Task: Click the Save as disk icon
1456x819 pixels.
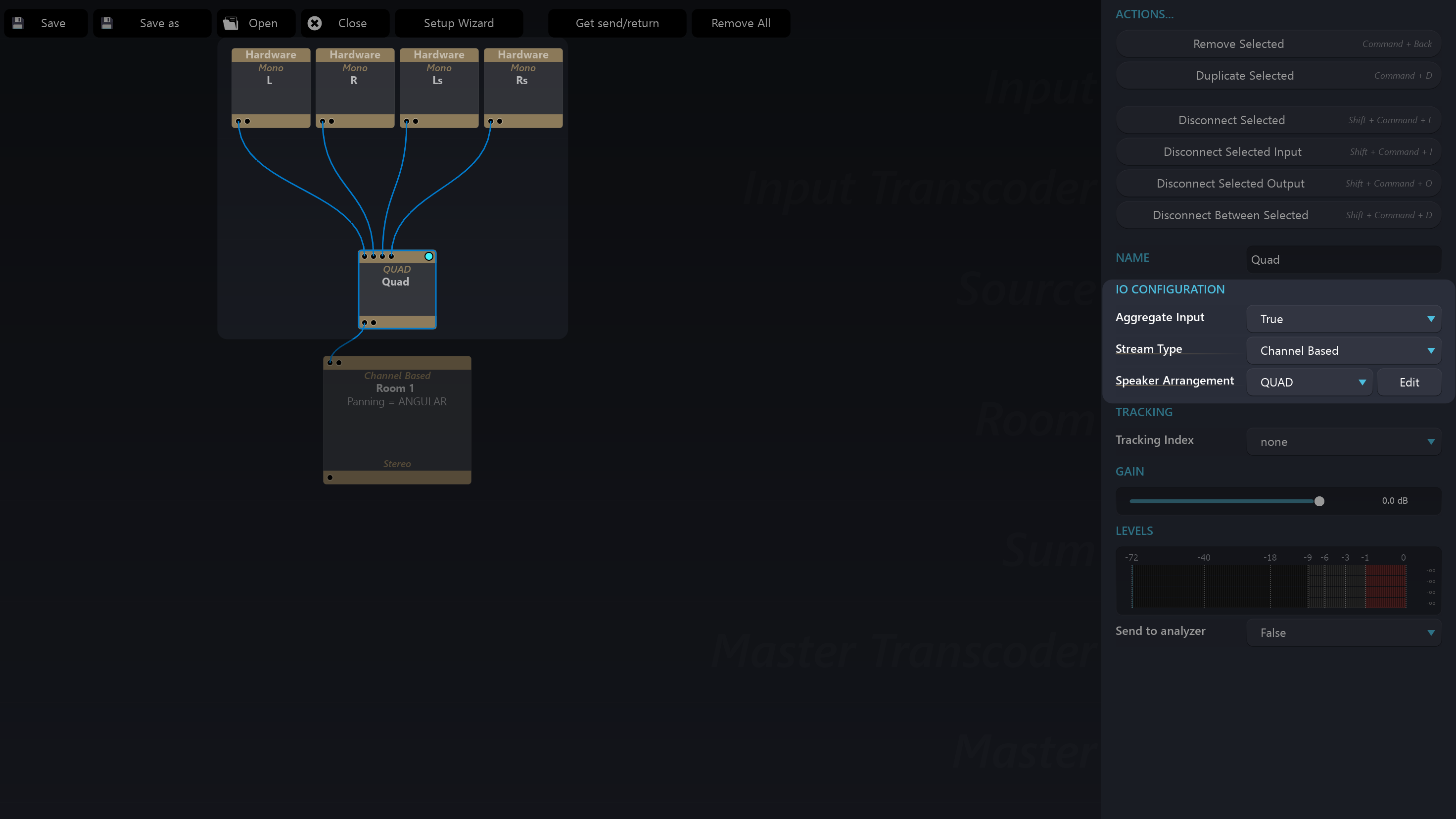Action: pos(107,23)
